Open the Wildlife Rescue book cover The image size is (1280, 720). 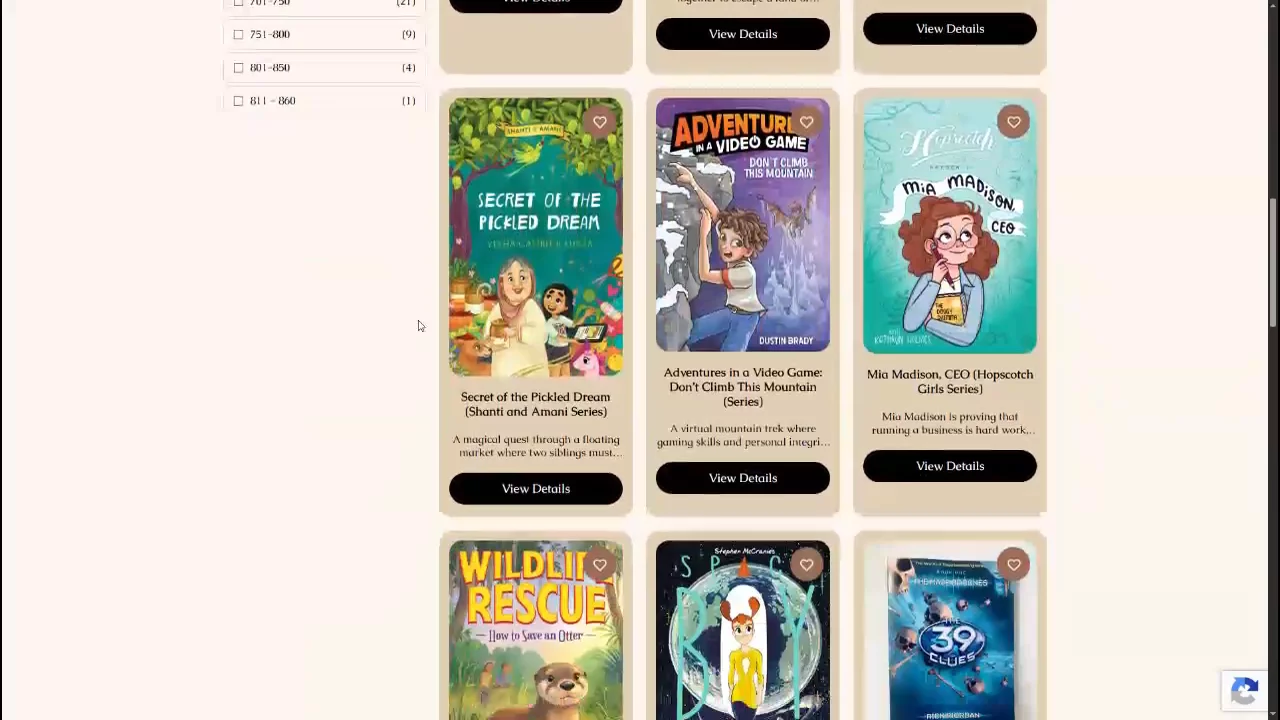[x=536, y=630]
